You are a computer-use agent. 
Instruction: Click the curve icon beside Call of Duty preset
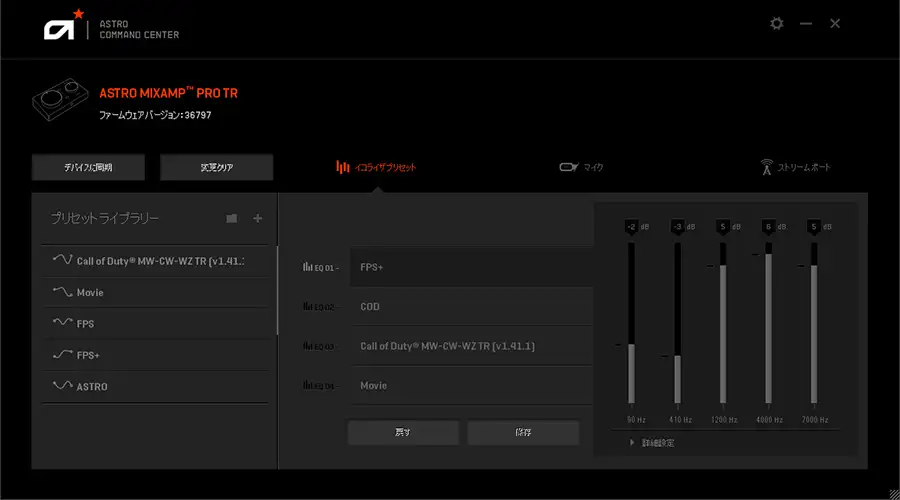point(63,259)
